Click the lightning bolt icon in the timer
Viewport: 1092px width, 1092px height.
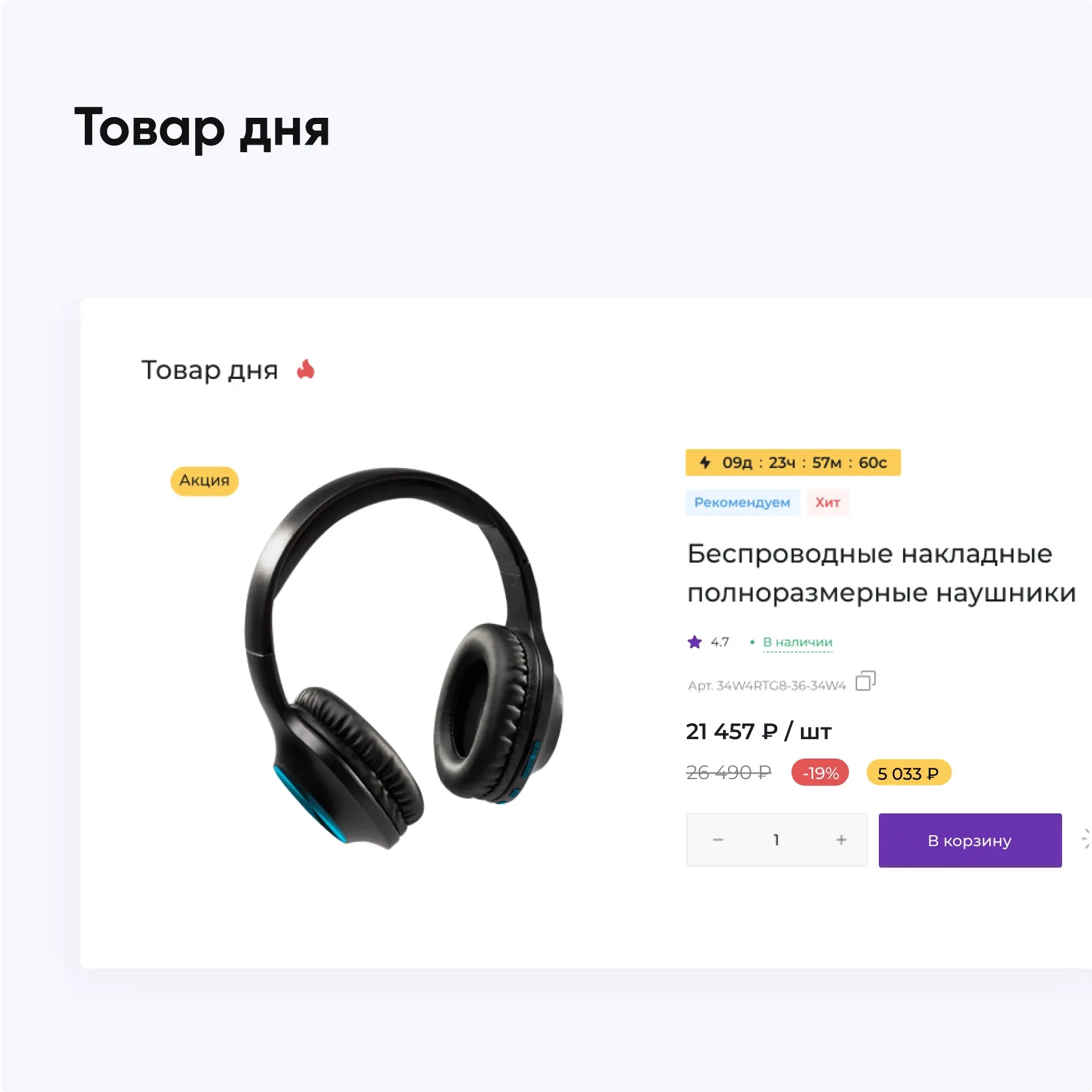click(705, 462)
